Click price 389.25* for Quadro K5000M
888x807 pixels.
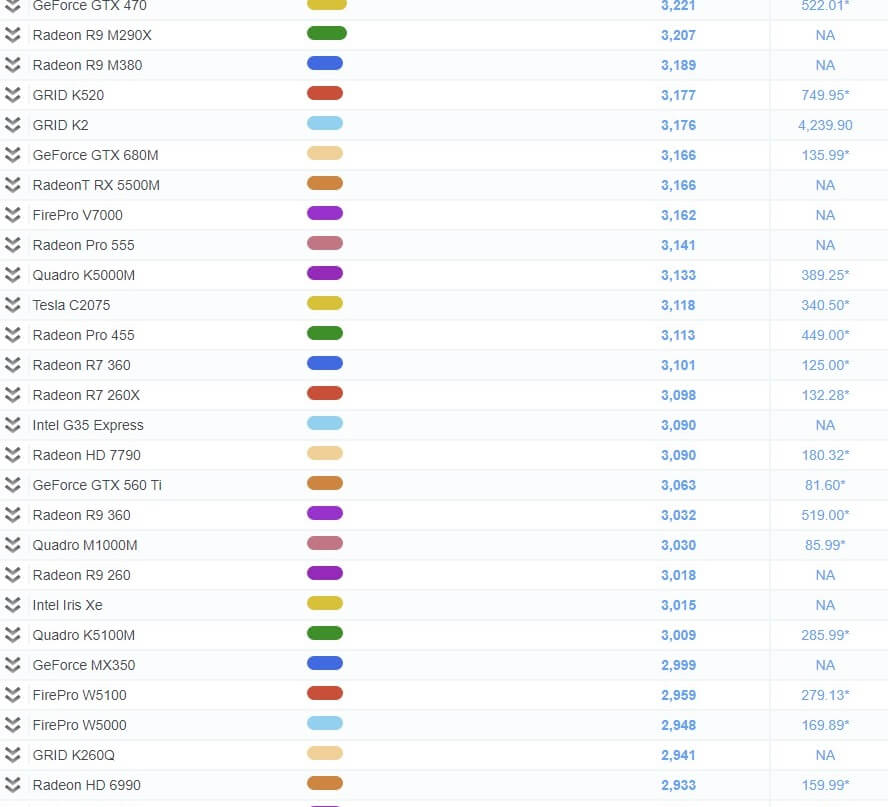(825, 275)
